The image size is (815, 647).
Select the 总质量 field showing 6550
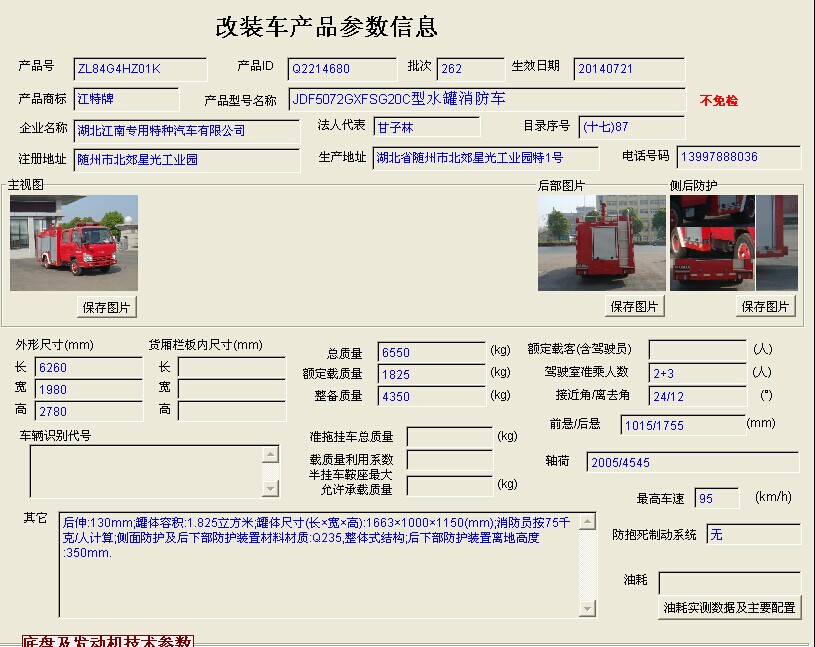[x=430, y=352]
